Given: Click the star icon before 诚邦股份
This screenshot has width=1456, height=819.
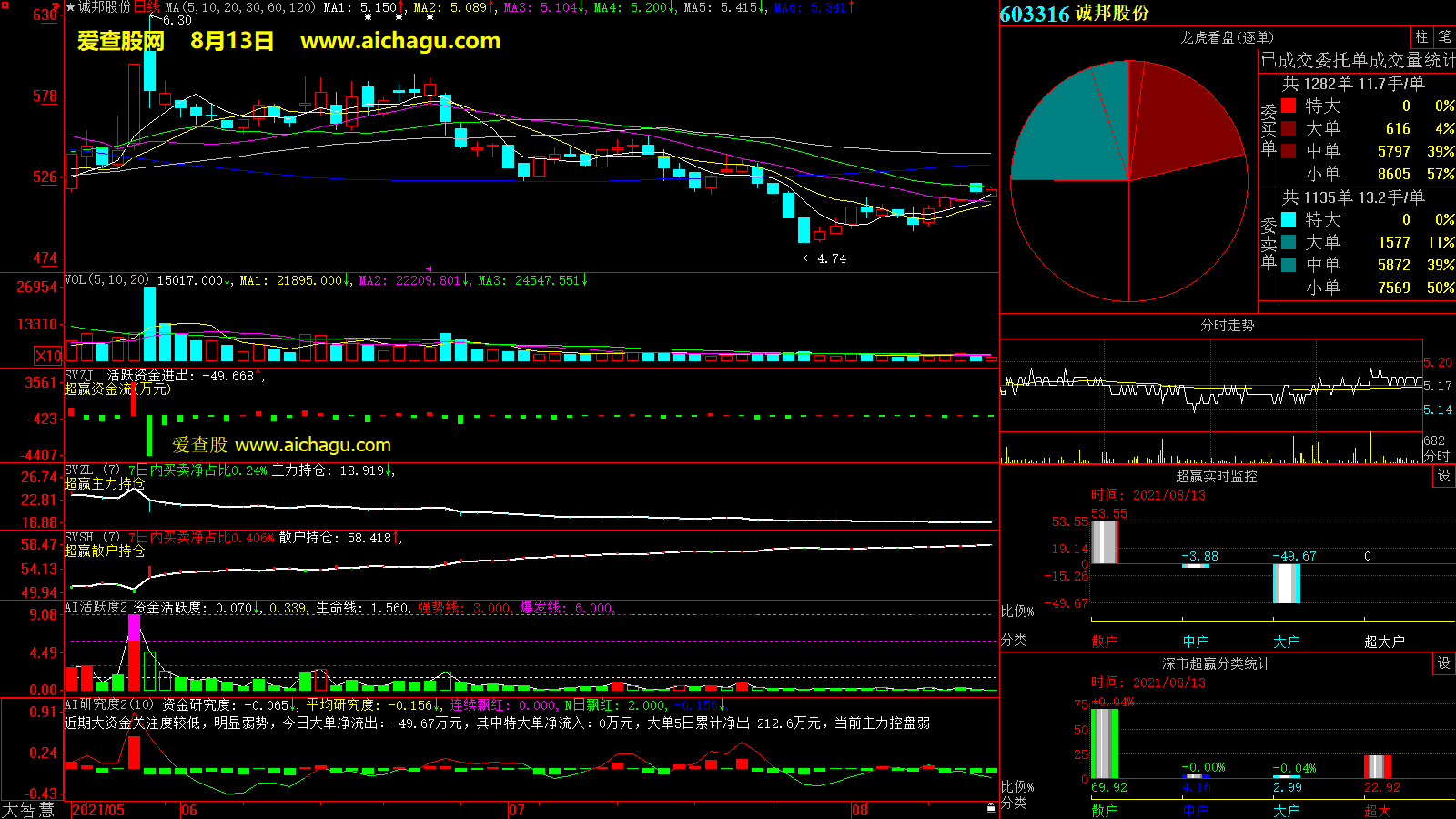Looking at the screenshot, I should (x=71, y=7).
